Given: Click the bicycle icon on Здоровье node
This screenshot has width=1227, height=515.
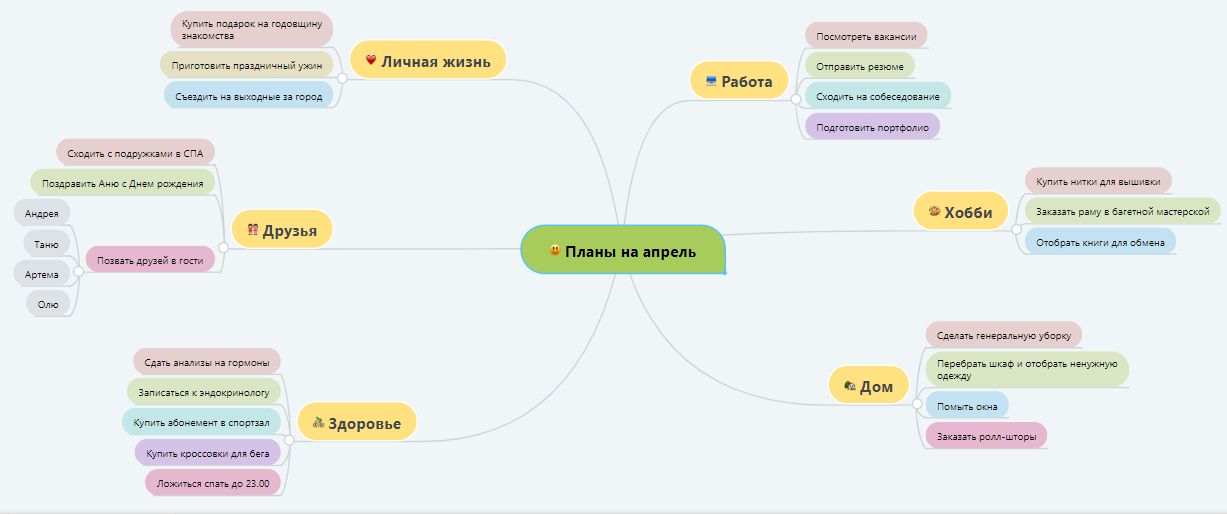Looking at the screenshot, I should (x=318, y=423).
